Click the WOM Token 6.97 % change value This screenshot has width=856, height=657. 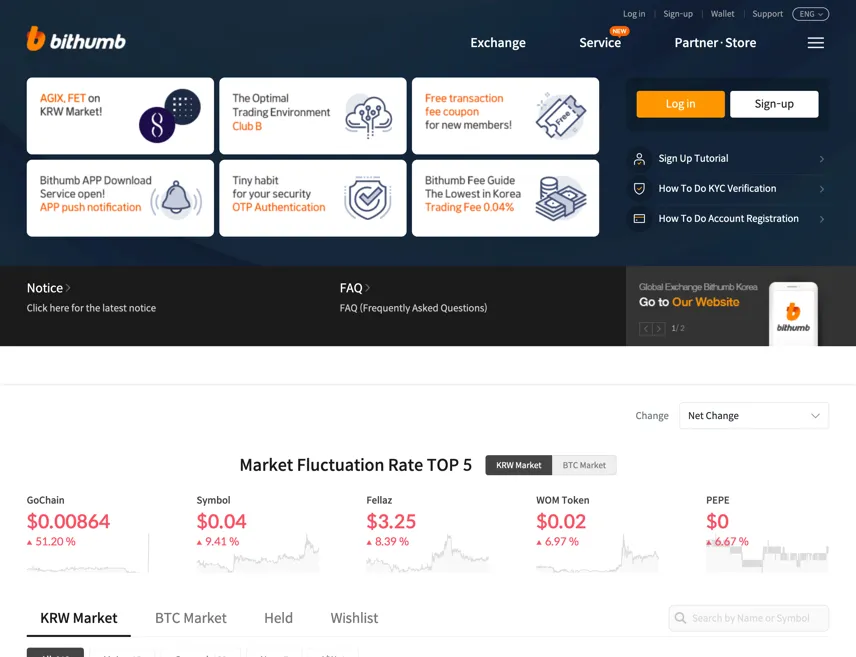(x=557, y=542)
